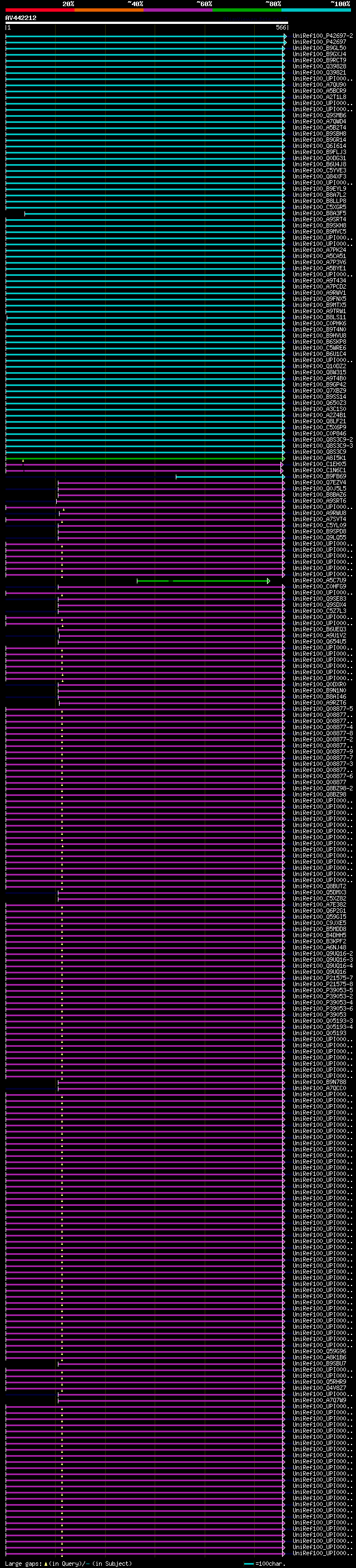Open hit UniRef100_B9GXJ4
The width and height of the screenshot is (356, 1568).
coord(319,54)
